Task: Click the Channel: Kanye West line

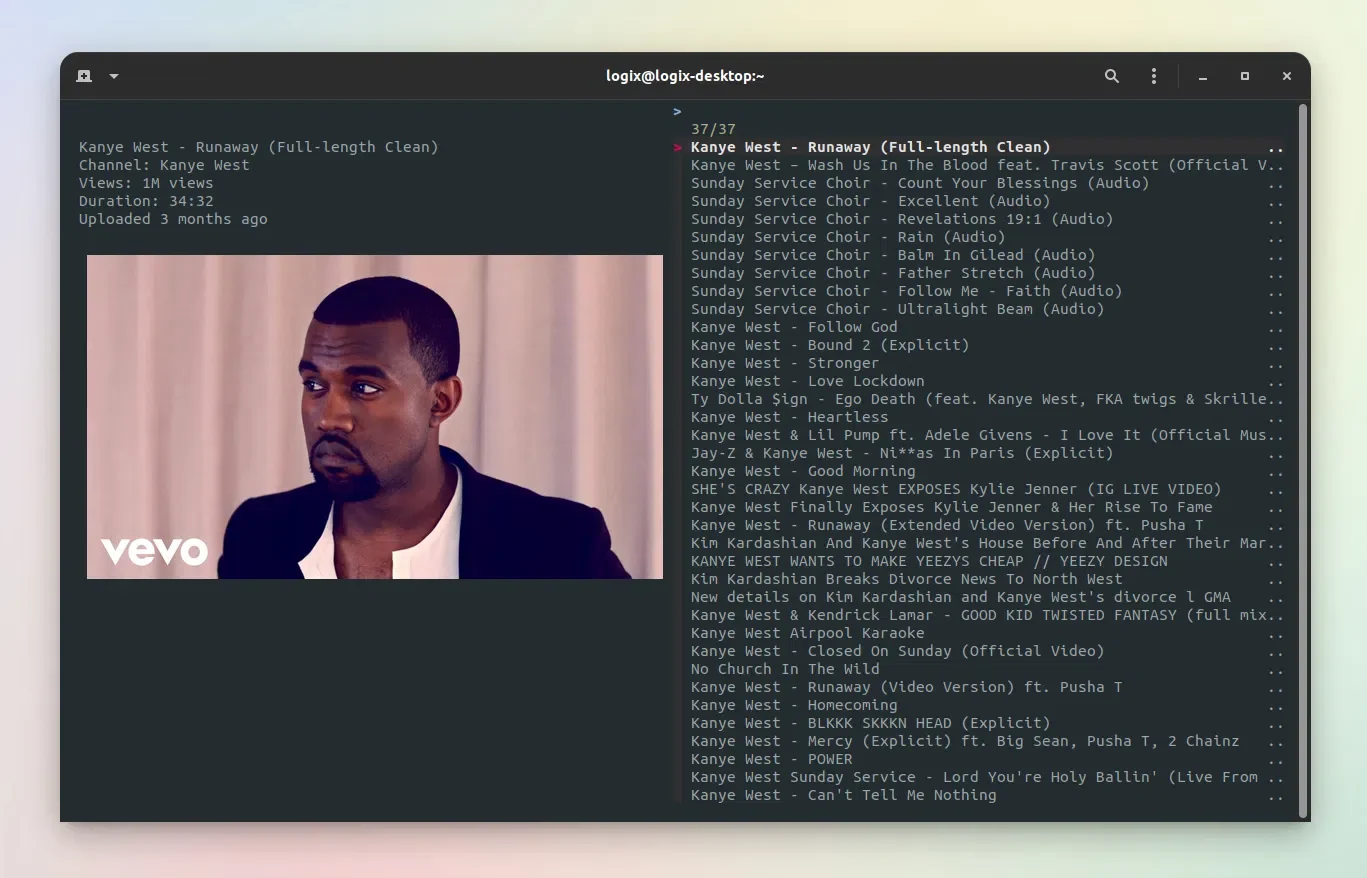Action: (x=164, y=165)
